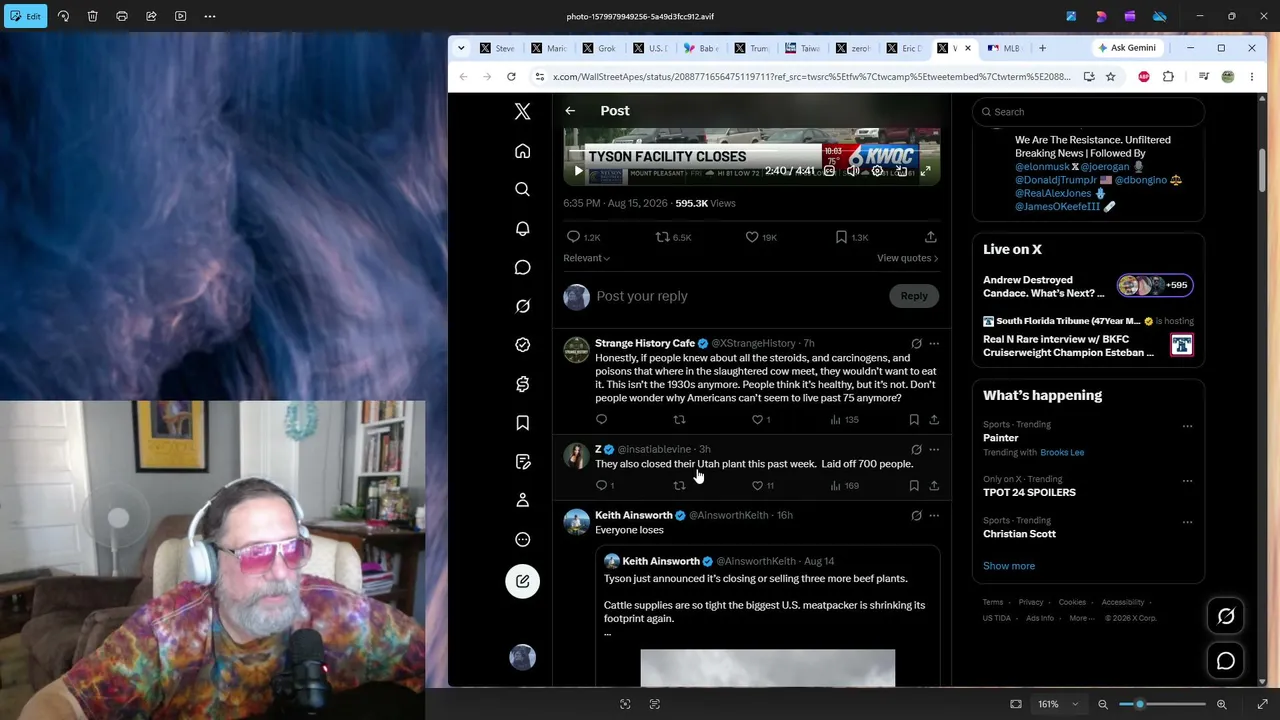Switch to the Steve browser tab
The width and height of the screenshot is (1280, 720).
(x=498, y=48)
